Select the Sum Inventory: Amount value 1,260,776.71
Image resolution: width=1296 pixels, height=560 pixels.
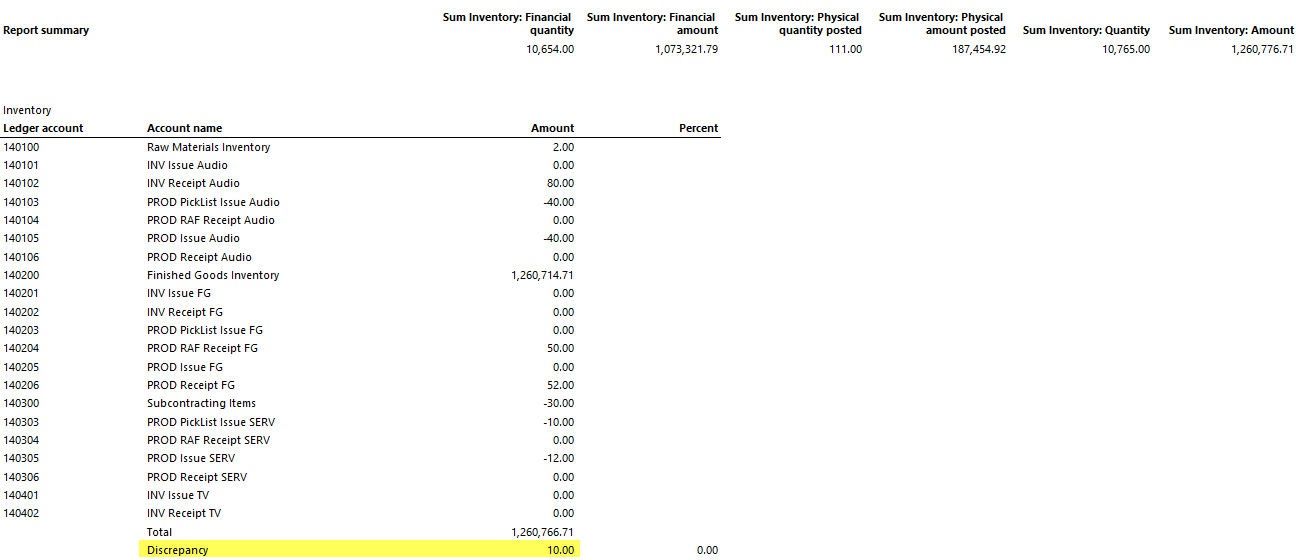coord(1262,49)
